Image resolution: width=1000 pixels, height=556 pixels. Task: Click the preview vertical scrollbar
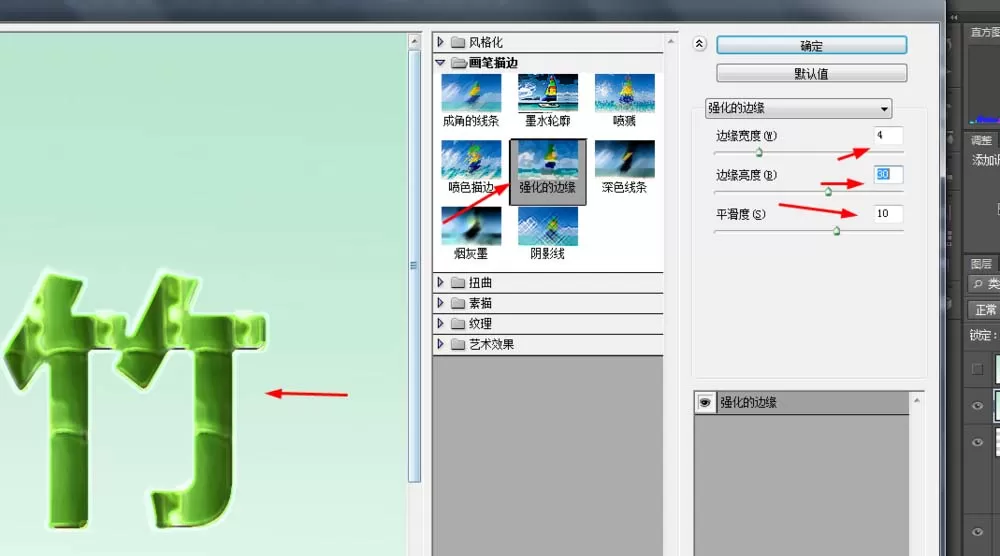pos(414,267)
